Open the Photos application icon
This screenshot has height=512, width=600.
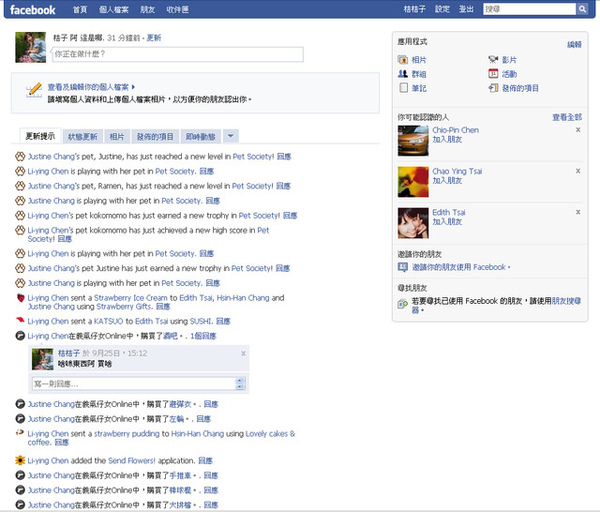[403, 60]
